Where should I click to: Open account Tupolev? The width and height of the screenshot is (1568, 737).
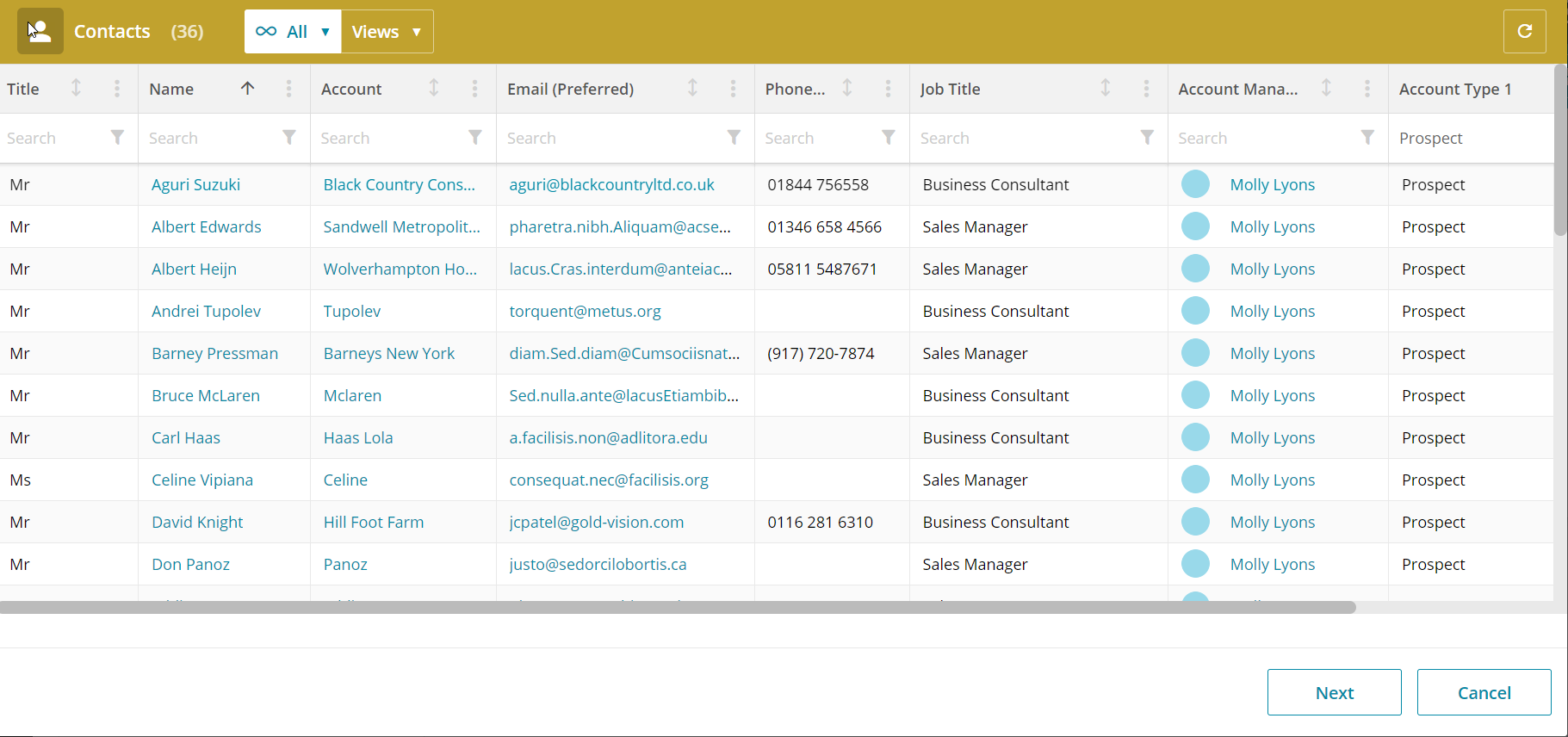point(351,311)
